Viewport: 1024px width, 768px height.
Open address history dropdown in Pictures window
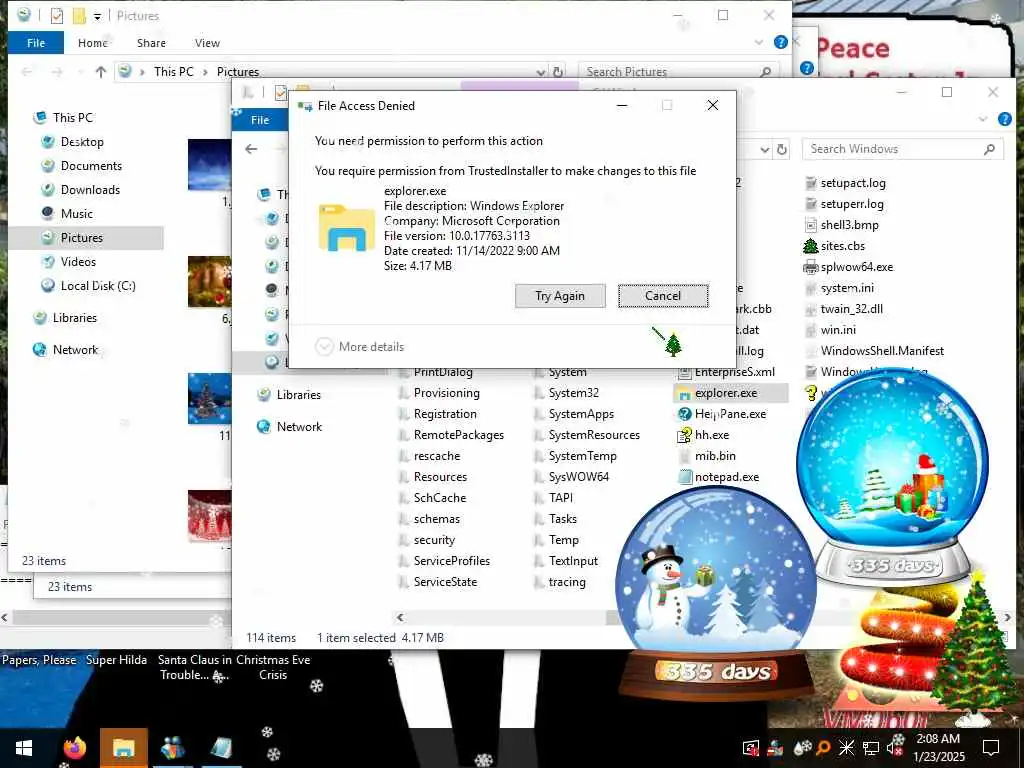coord(541,72)
